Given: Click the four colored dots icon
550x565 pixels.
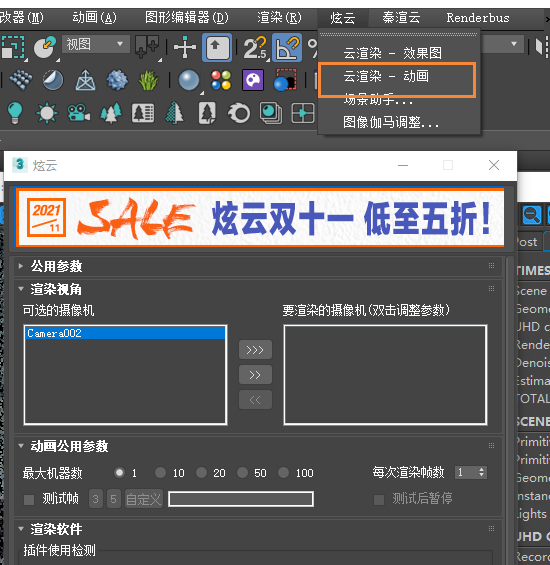Looking at the screenshot, I should pyautogui.click(x=221, y=80).
